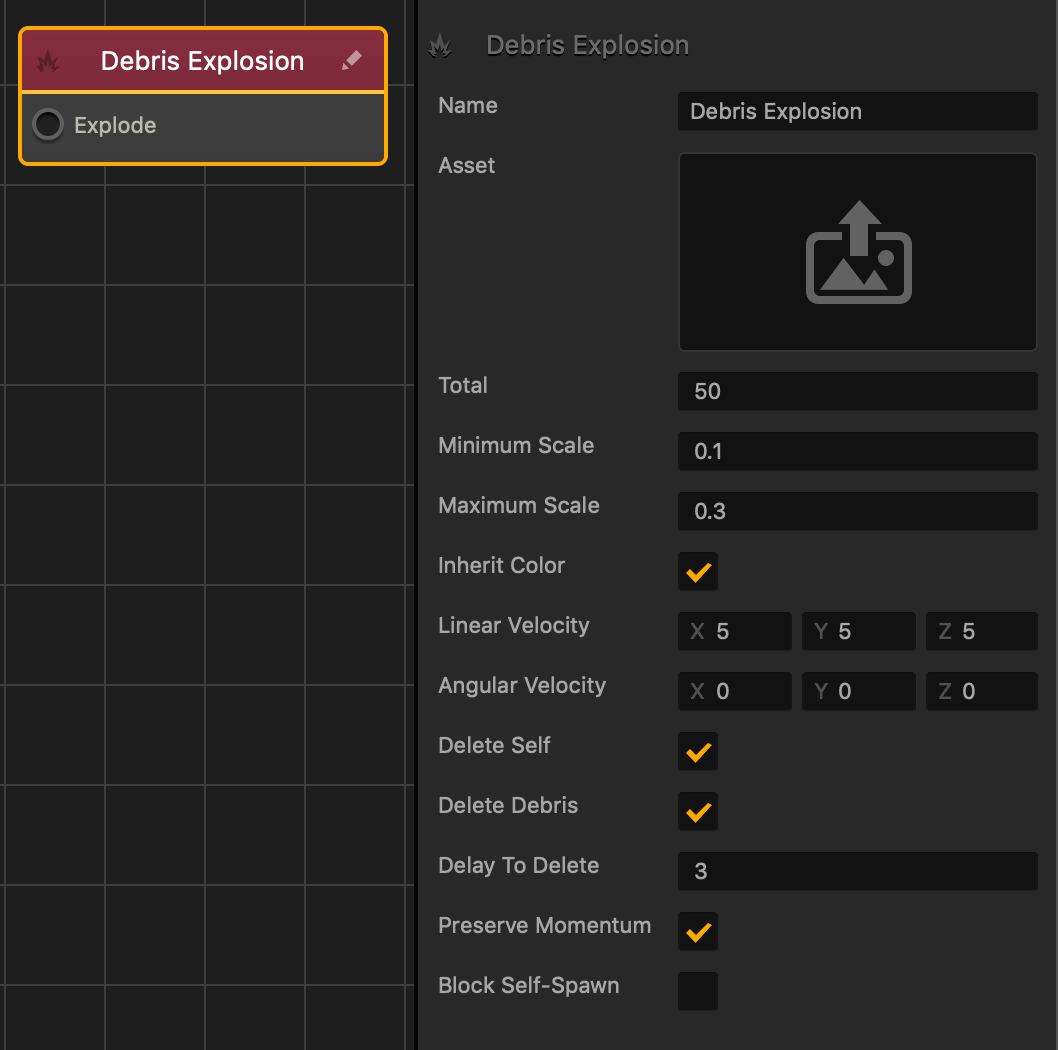Uncheck the Delete Debris checkbox
Image resolution: width=1058 pixels, height=1050 pixels.
[x=698, y=811]
